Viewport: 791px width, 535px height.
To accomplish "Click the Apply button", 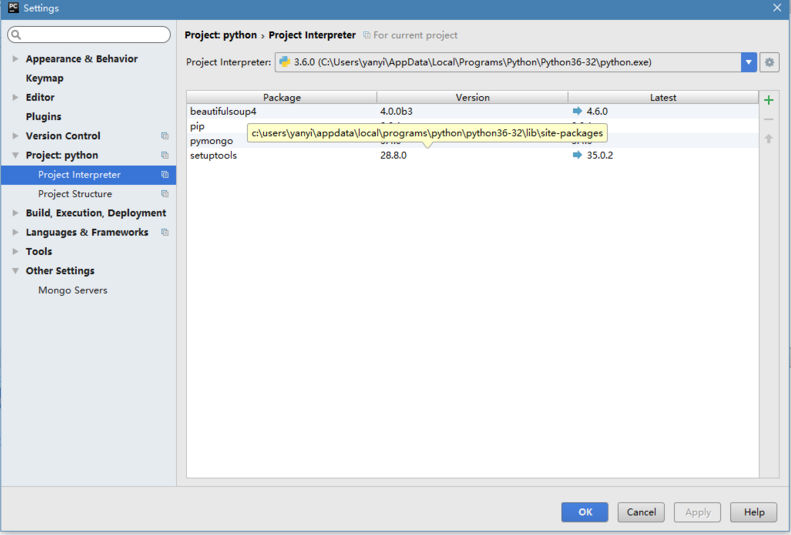I will point(698,512).
